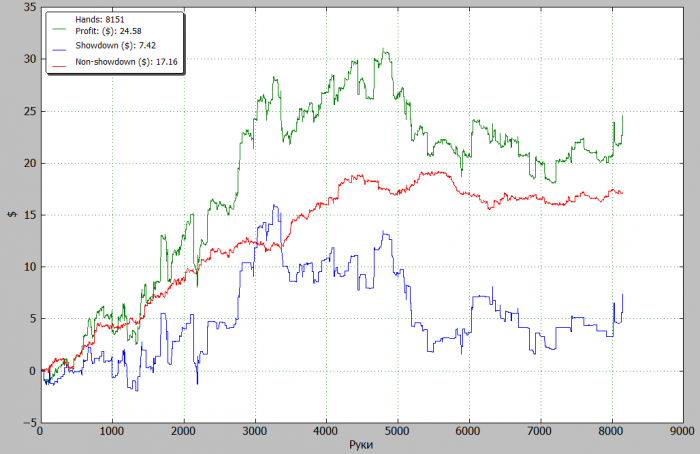700x454 pixels.
Task: Click the y-axis tick value 5
Action: click(33, 319)
